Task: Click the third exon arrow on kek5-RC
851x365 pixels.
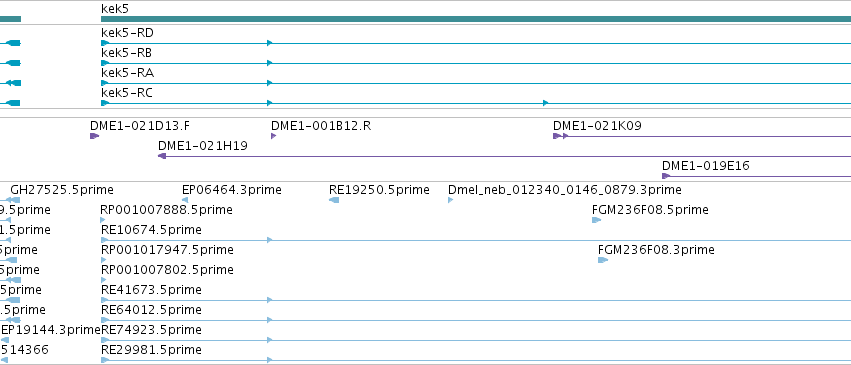Action: (x=545, y=103)
